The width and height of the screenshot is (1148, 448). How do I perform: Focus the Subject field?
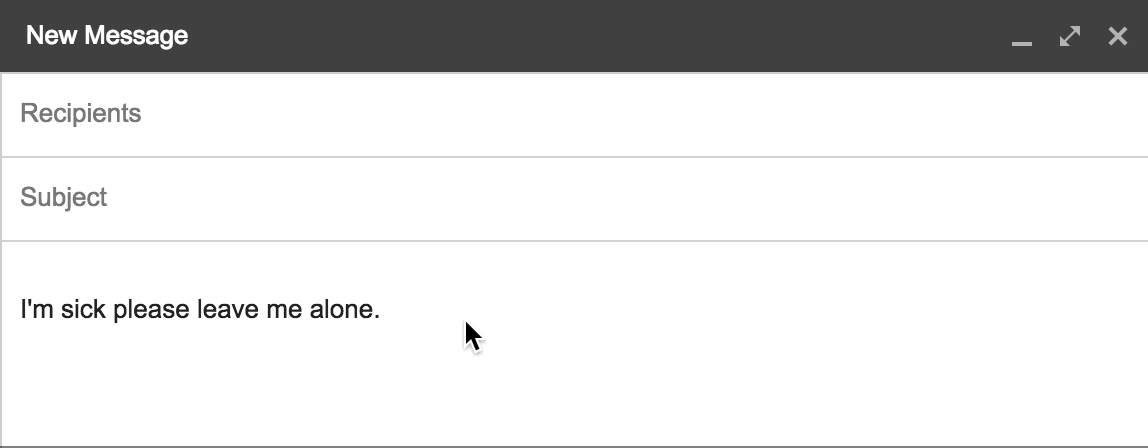[x=574, y=198]
